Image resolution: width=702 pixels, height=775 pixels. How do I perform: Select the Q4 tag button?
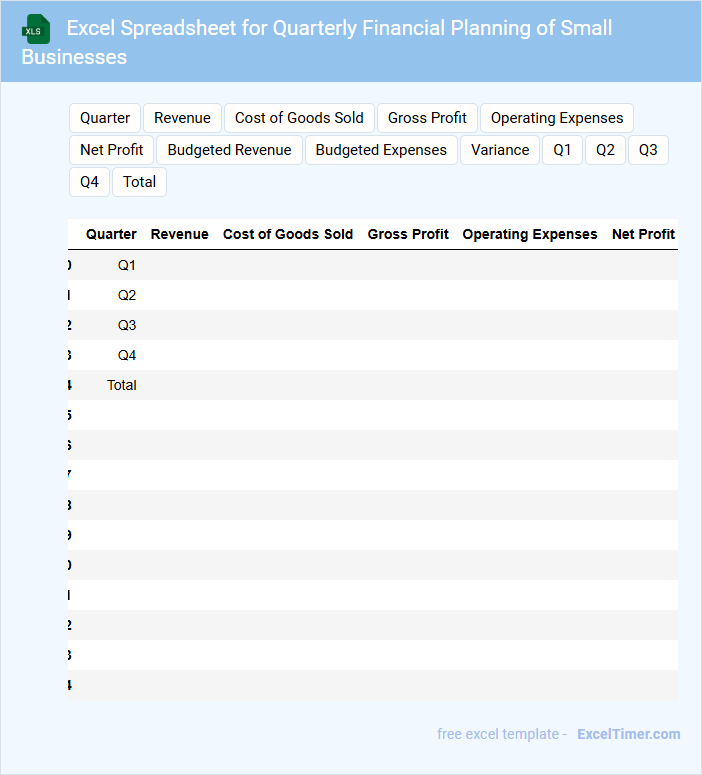pyautogui.click(x=89, y=182)
